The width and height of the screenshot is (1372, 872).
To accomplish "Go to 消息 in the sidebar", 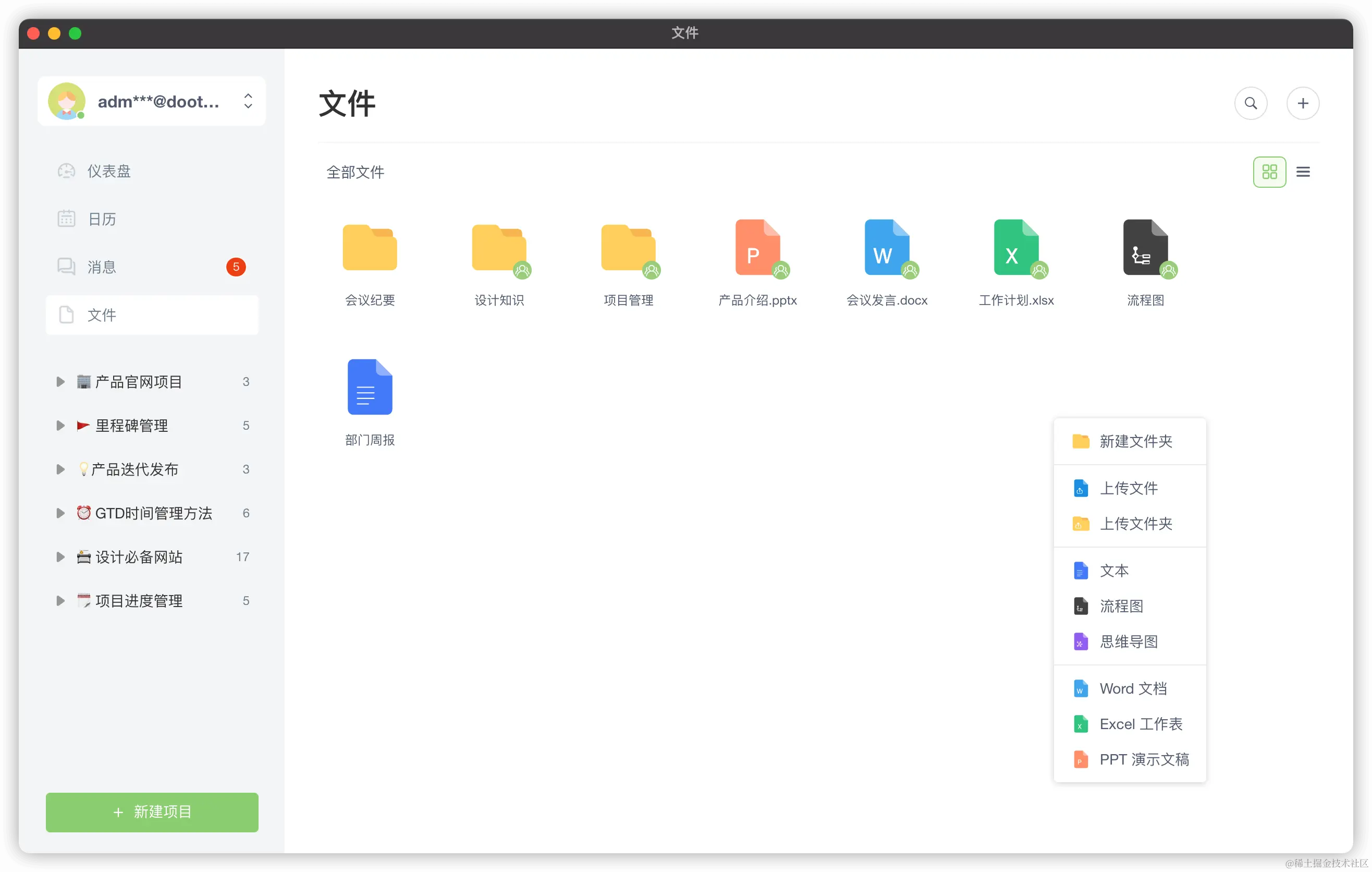I will click(102, 267).
